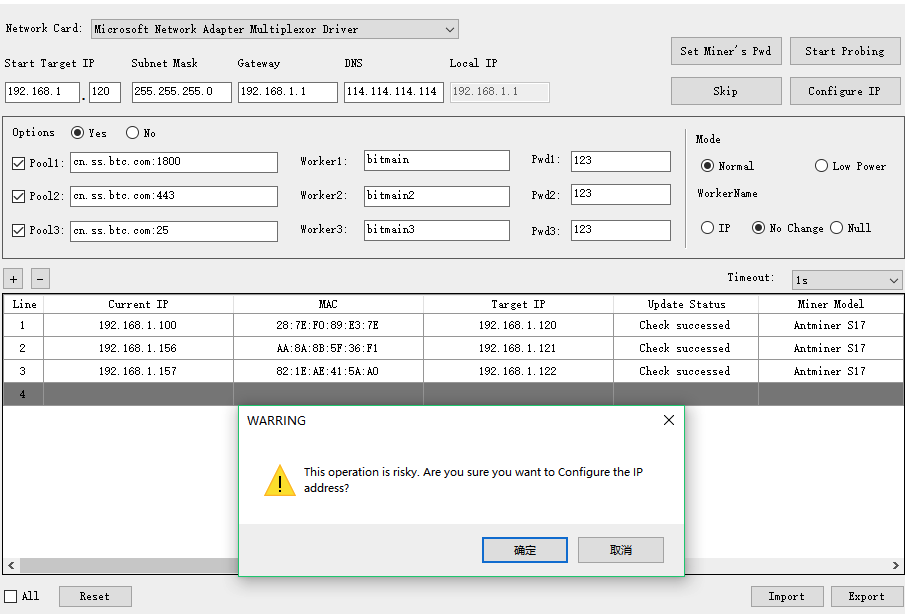Uncheck the Pool3 checkbox
This screenshot has width=905, height=614.
pyautogui.click(x=18, y=230)
